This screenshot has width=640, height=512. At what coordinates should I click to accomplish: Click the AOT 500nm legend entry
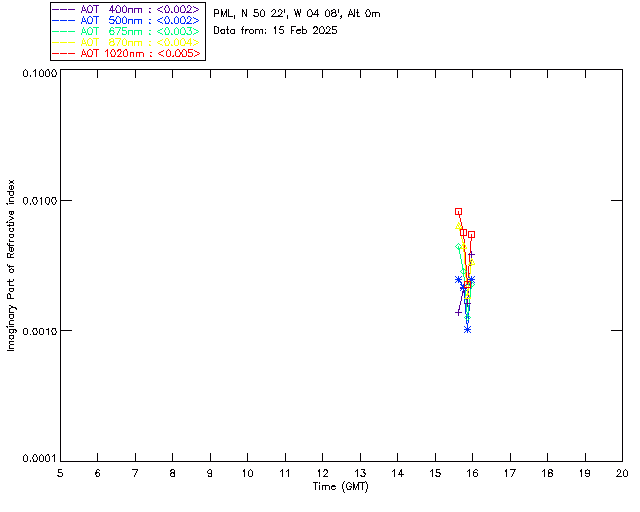(x=126, y=20)
